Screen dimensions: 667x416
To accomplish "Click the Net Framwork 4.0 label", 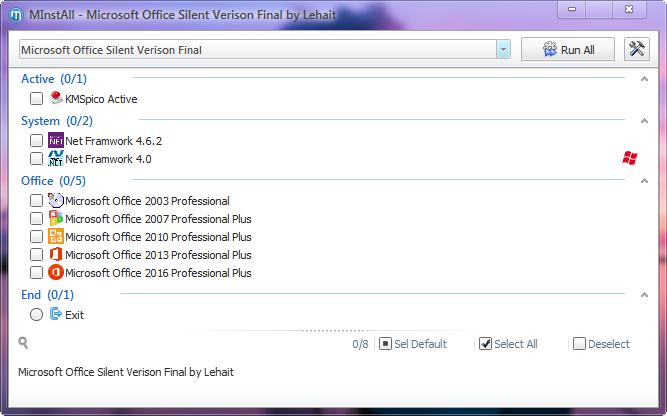I will (108, 159).
